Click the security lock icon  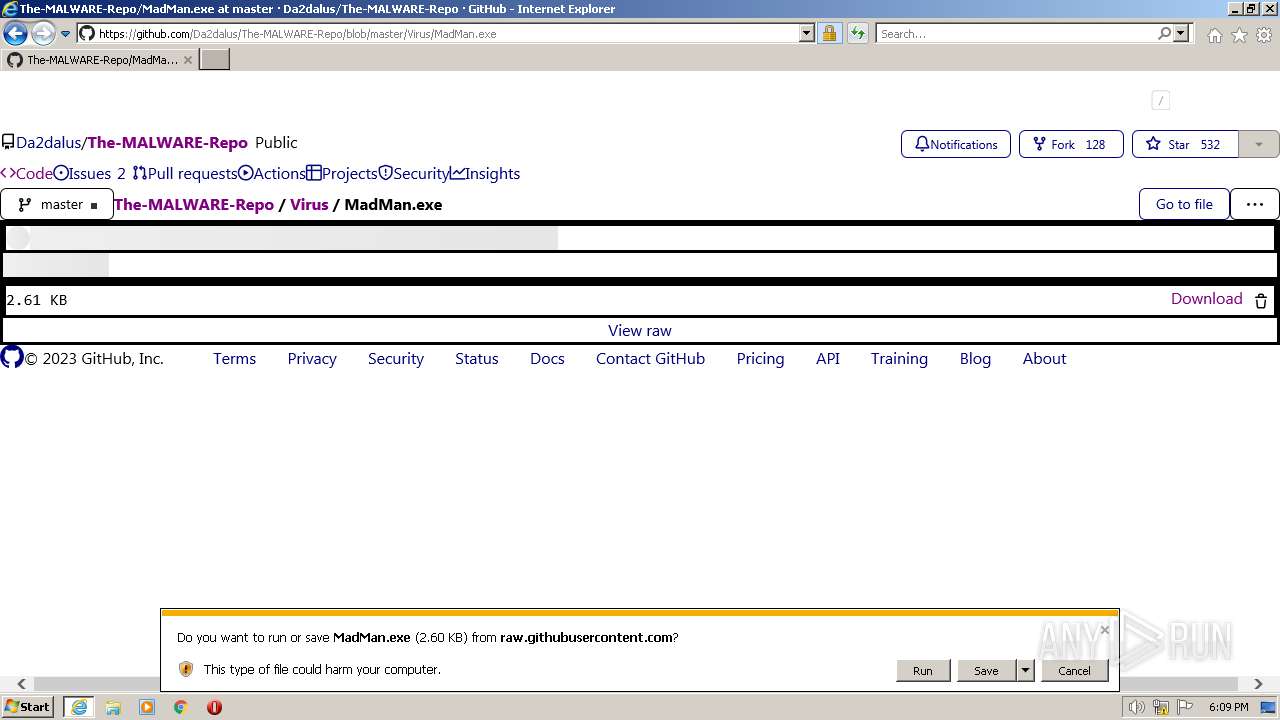pos(829,33)
